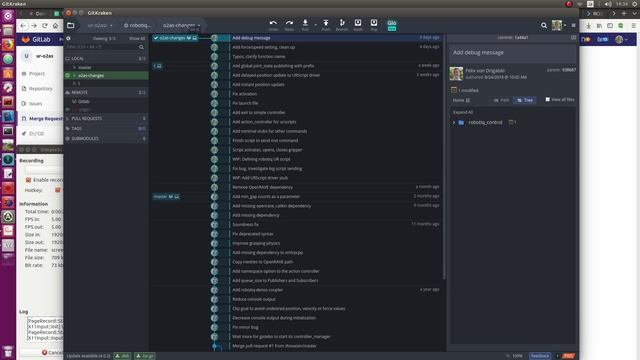
Task: Click the browser downloads icon
Action: pos(589,25)
